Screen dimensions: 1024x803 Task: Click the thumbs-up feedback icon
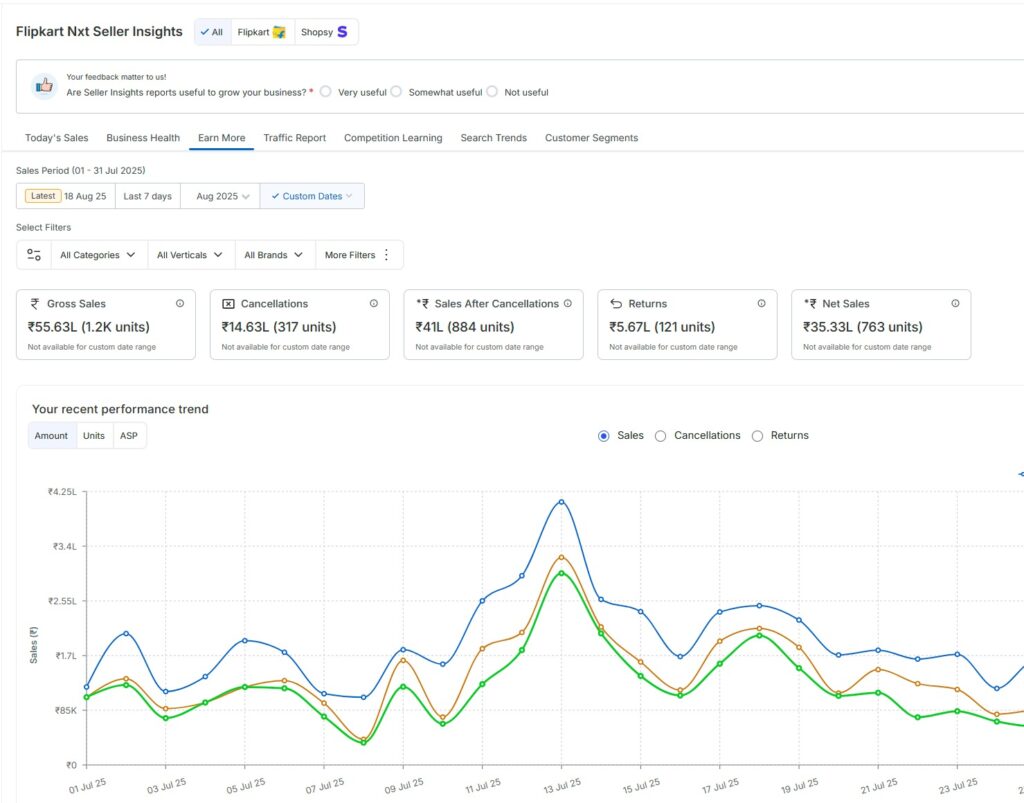click(x=44, y=86)
